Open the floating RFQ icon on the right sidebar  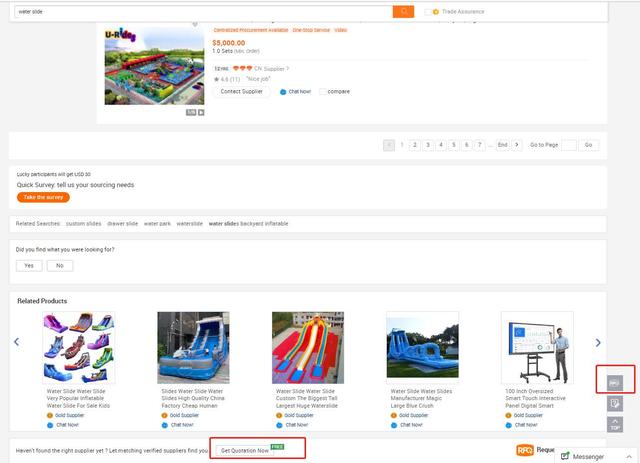(x=615, y=383)
